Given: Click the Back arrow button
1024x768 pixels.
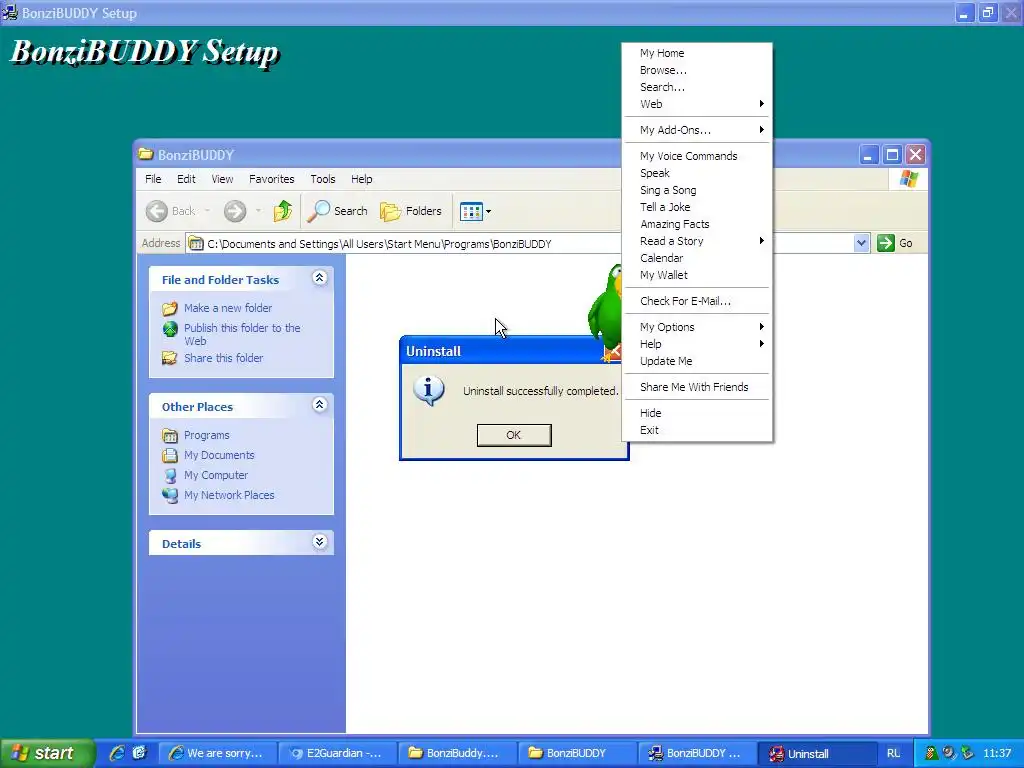Looking at the screenshot, I should coord(157,211).
